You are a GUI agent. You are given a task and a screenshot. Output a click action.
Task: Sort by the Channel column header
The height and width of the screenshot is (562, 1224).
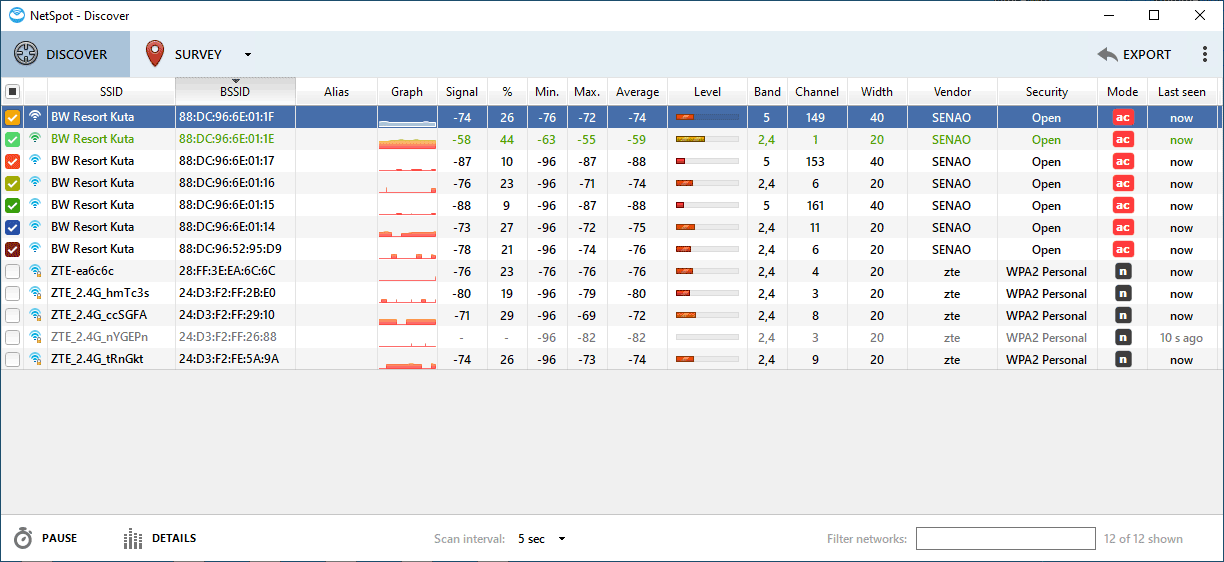point(817,91)
